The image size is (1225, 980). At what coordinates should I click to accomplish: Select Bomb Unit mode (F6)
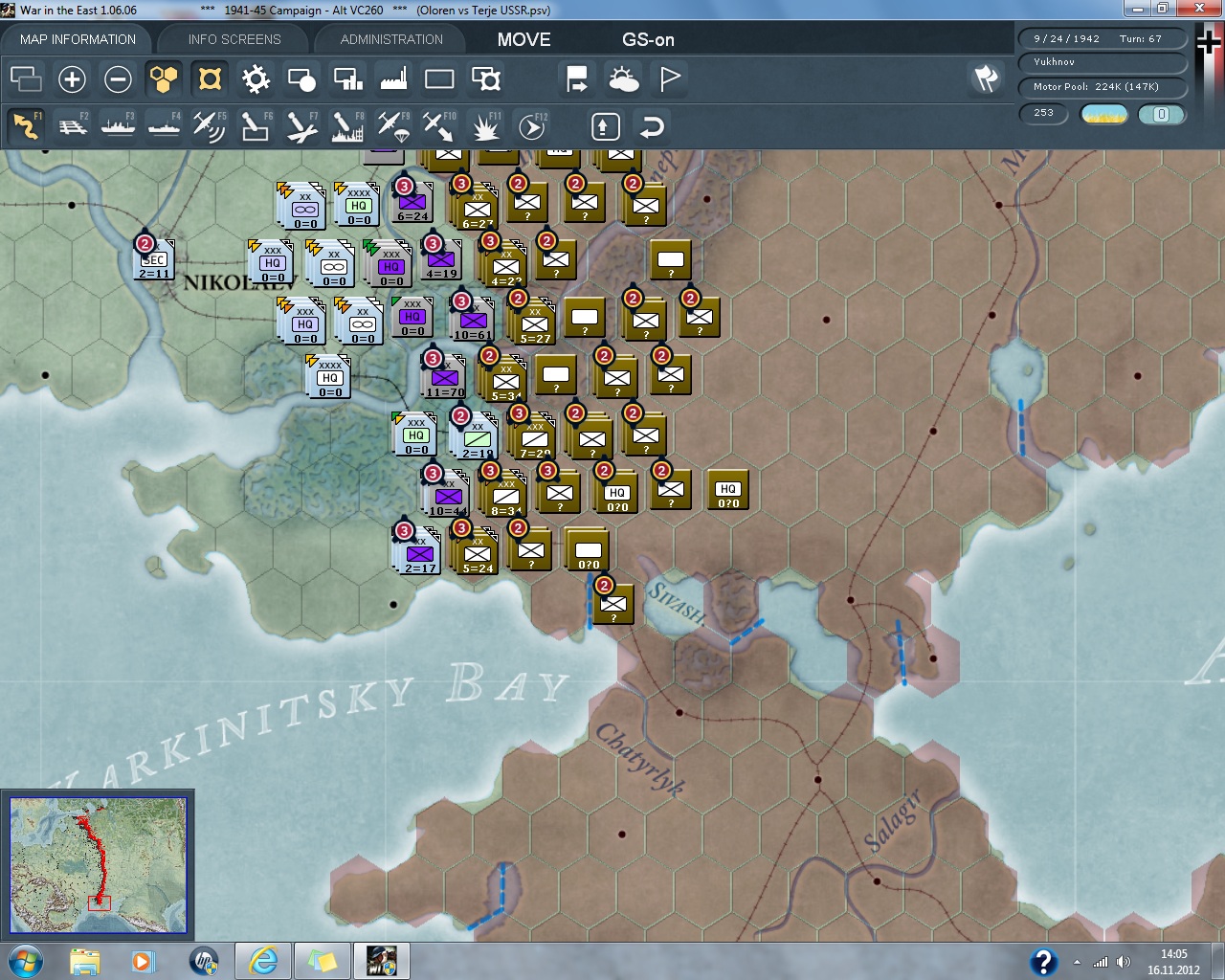point(256,126)
